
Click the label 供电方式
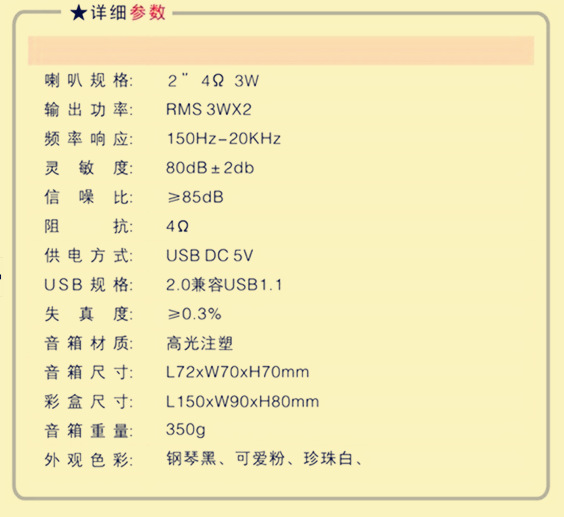88,255
